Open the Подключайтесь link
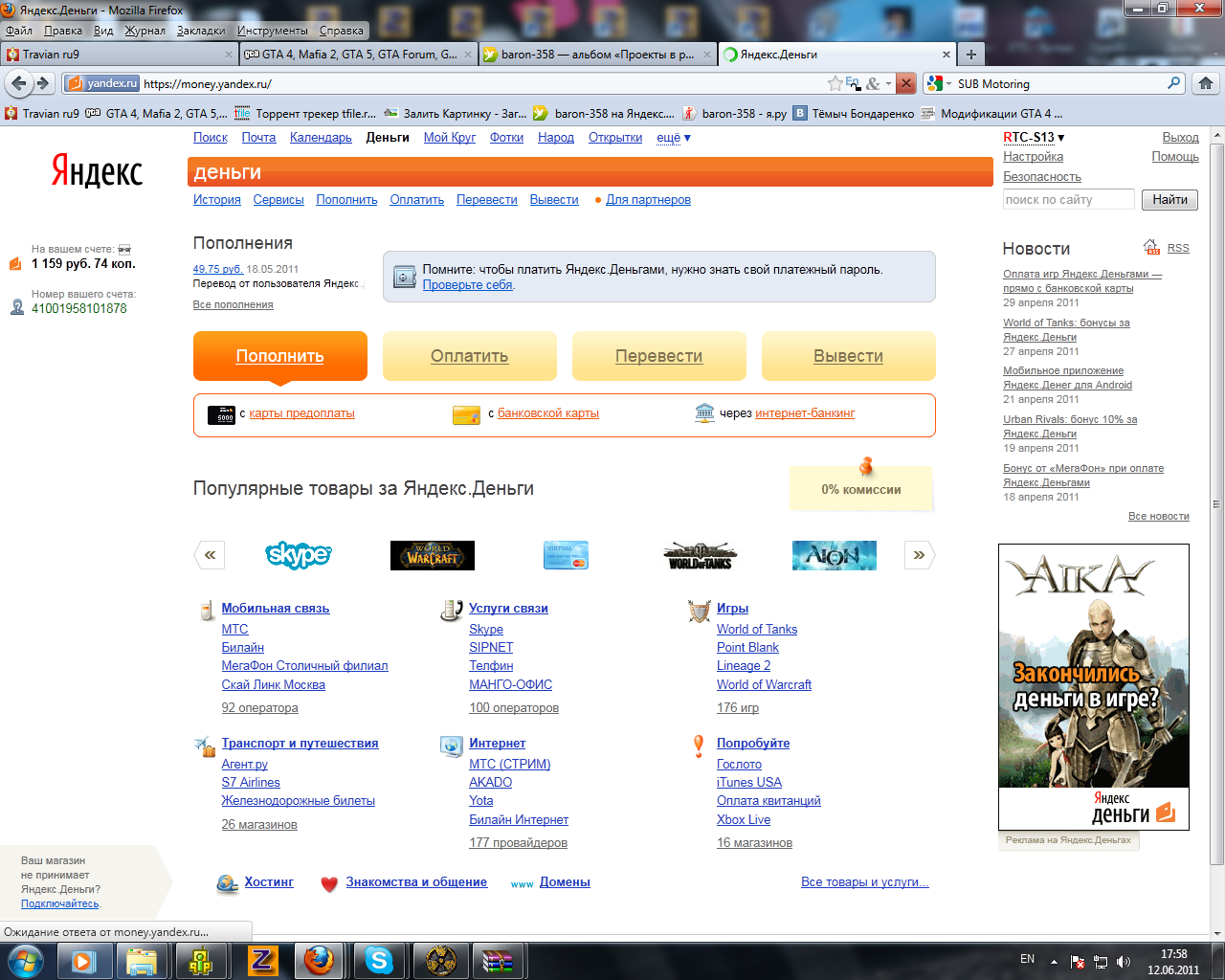This screenshot has width=1225, height=980. tap(60, 903)
